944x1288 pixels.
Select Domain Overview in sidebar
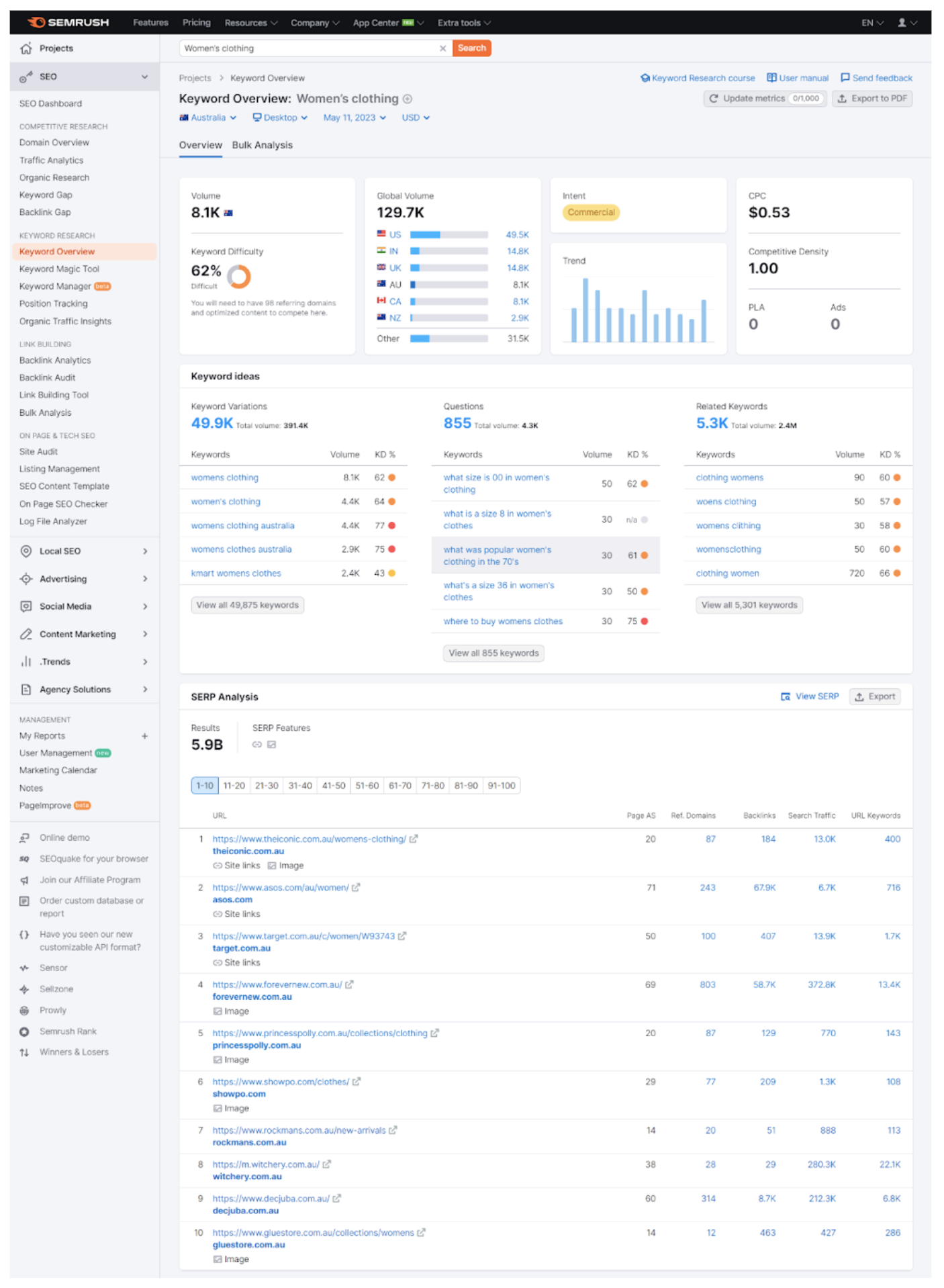tap(54, 142)
